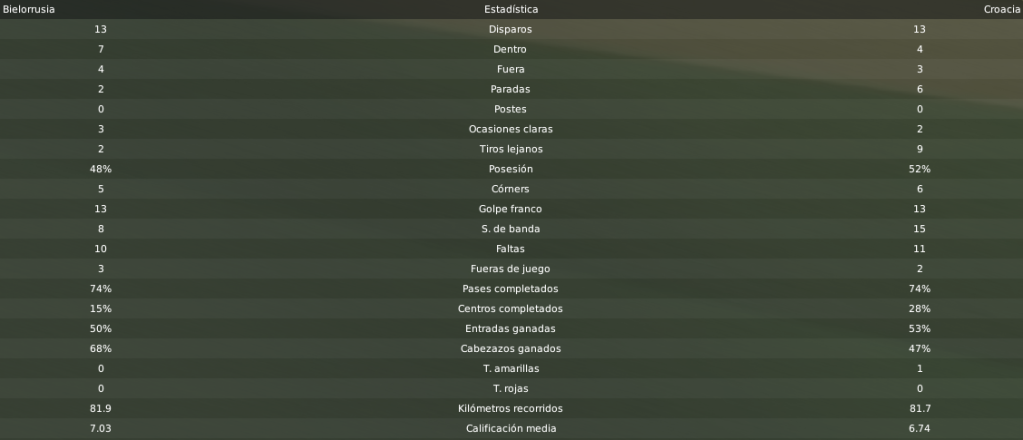This screenshot has width=1023, height=440.
Task: Click the Entradas ganadas label
Action: point(511,329)
